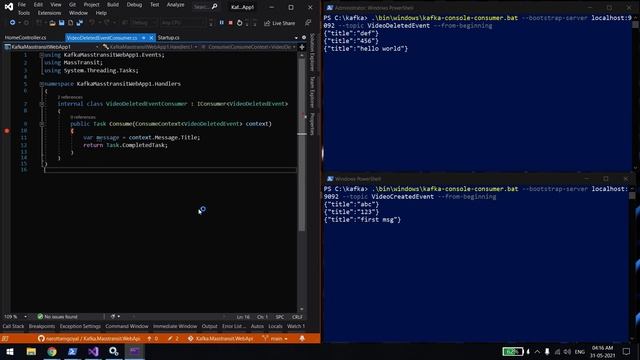Open the Locals panel tab
Viewport: 640px width, 360px height.
[x=276, y=326]
